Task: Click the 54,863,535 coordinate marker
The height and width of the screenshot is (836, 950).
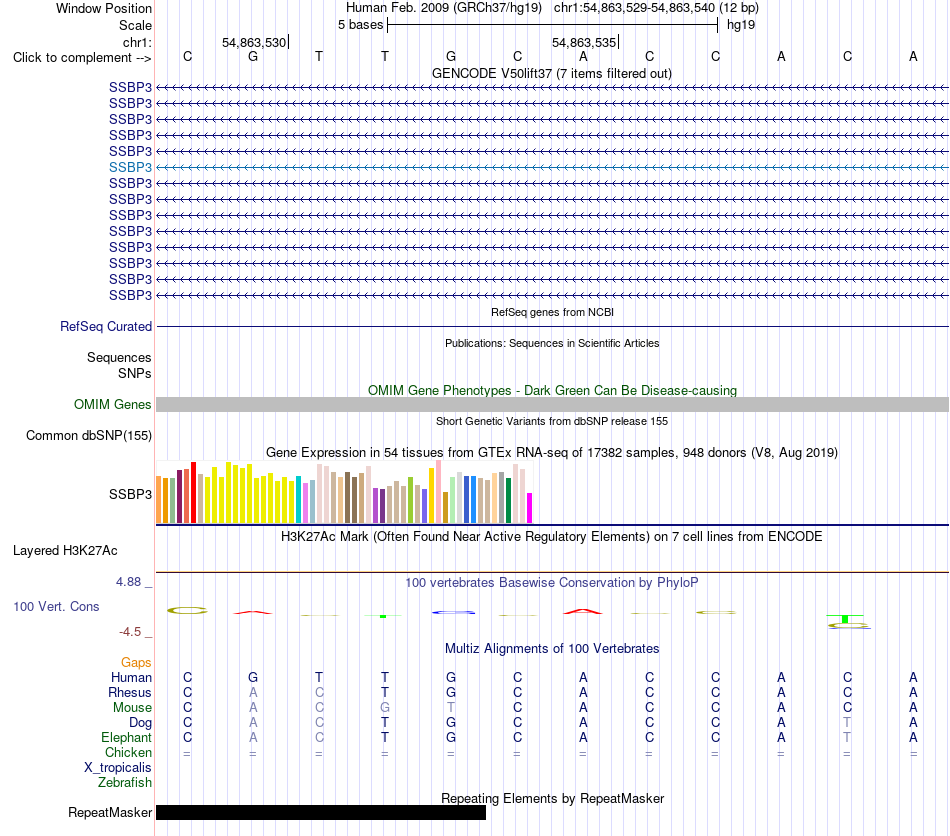Action: coord(584,42)
